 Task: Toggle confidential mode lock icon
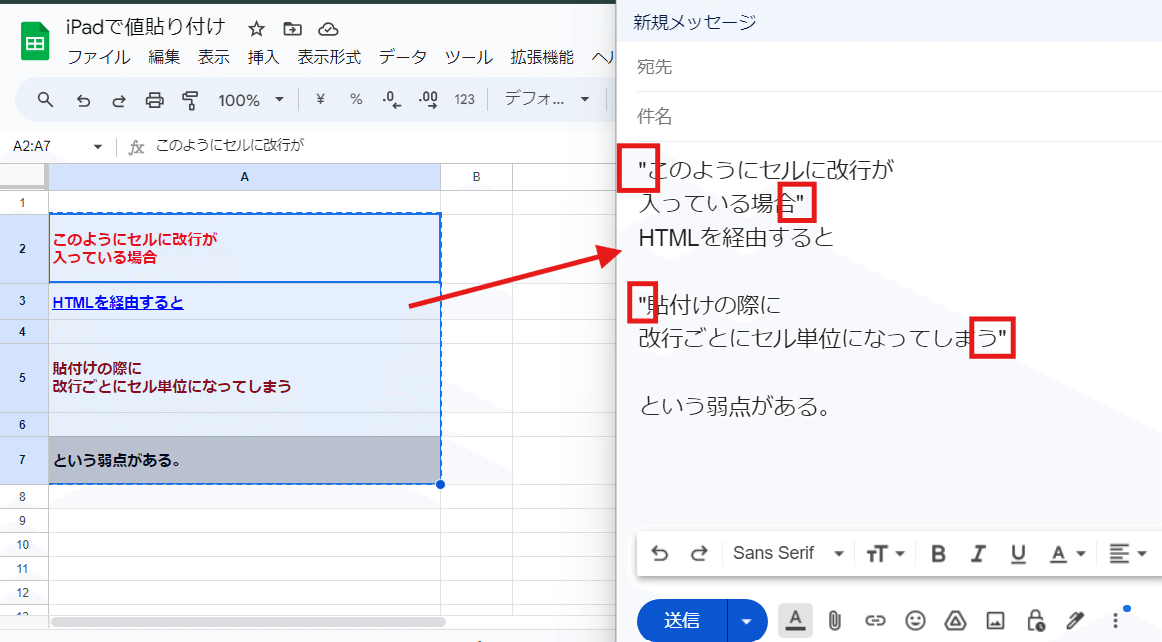click(x=1035, y=621)
